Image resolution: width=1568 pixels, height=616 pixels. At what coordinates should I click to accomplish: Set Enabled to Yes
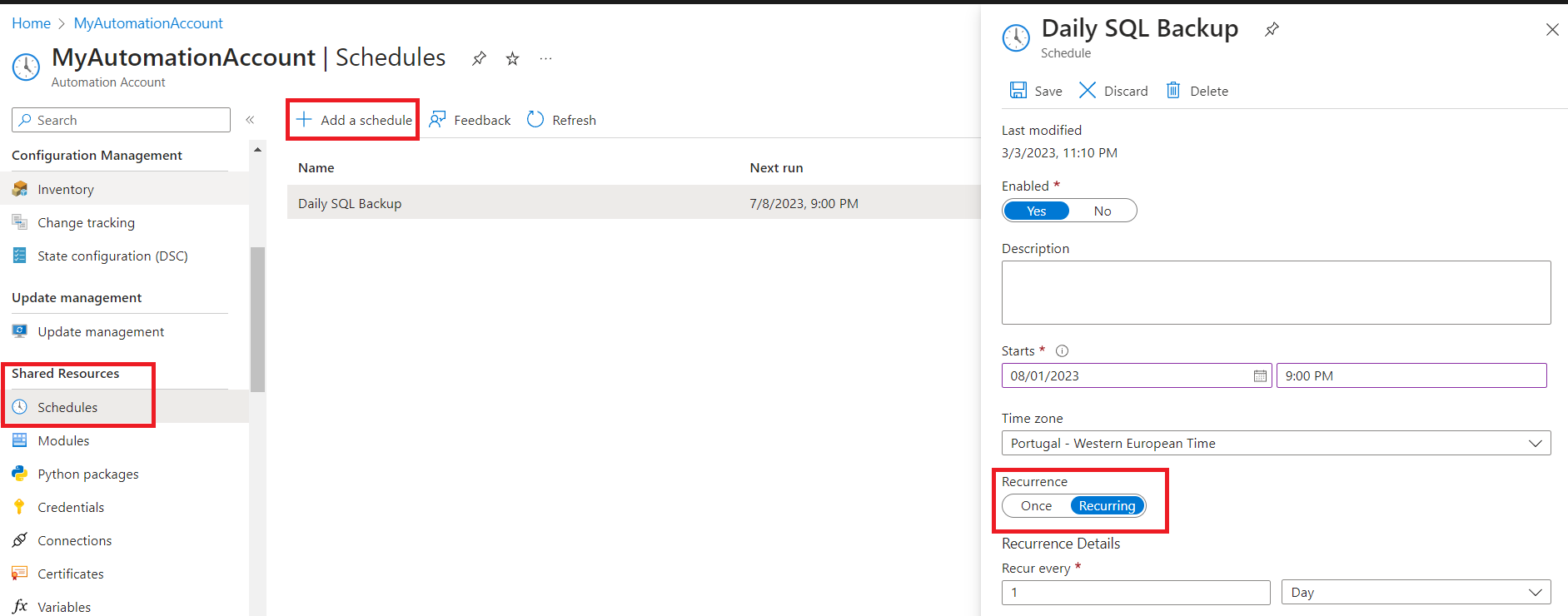pos(1036,211)
